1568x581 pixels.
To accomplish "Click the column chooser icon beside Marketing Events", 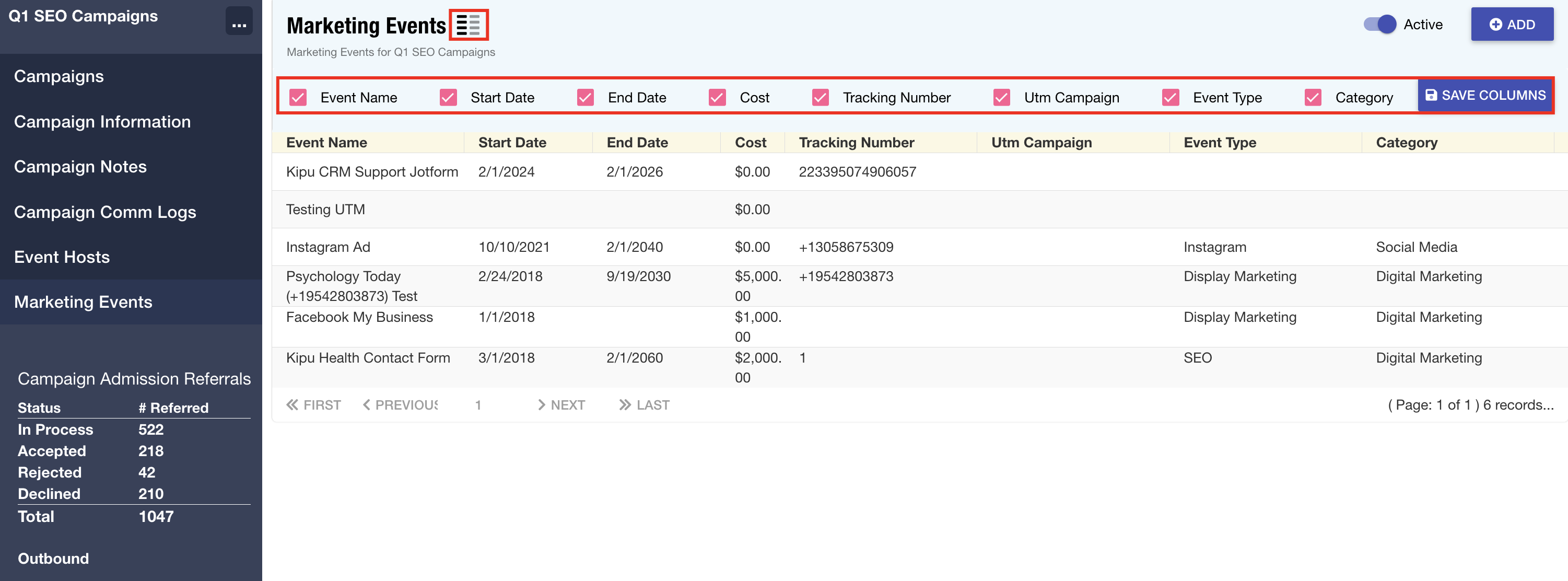I will [x=468, y=25].
